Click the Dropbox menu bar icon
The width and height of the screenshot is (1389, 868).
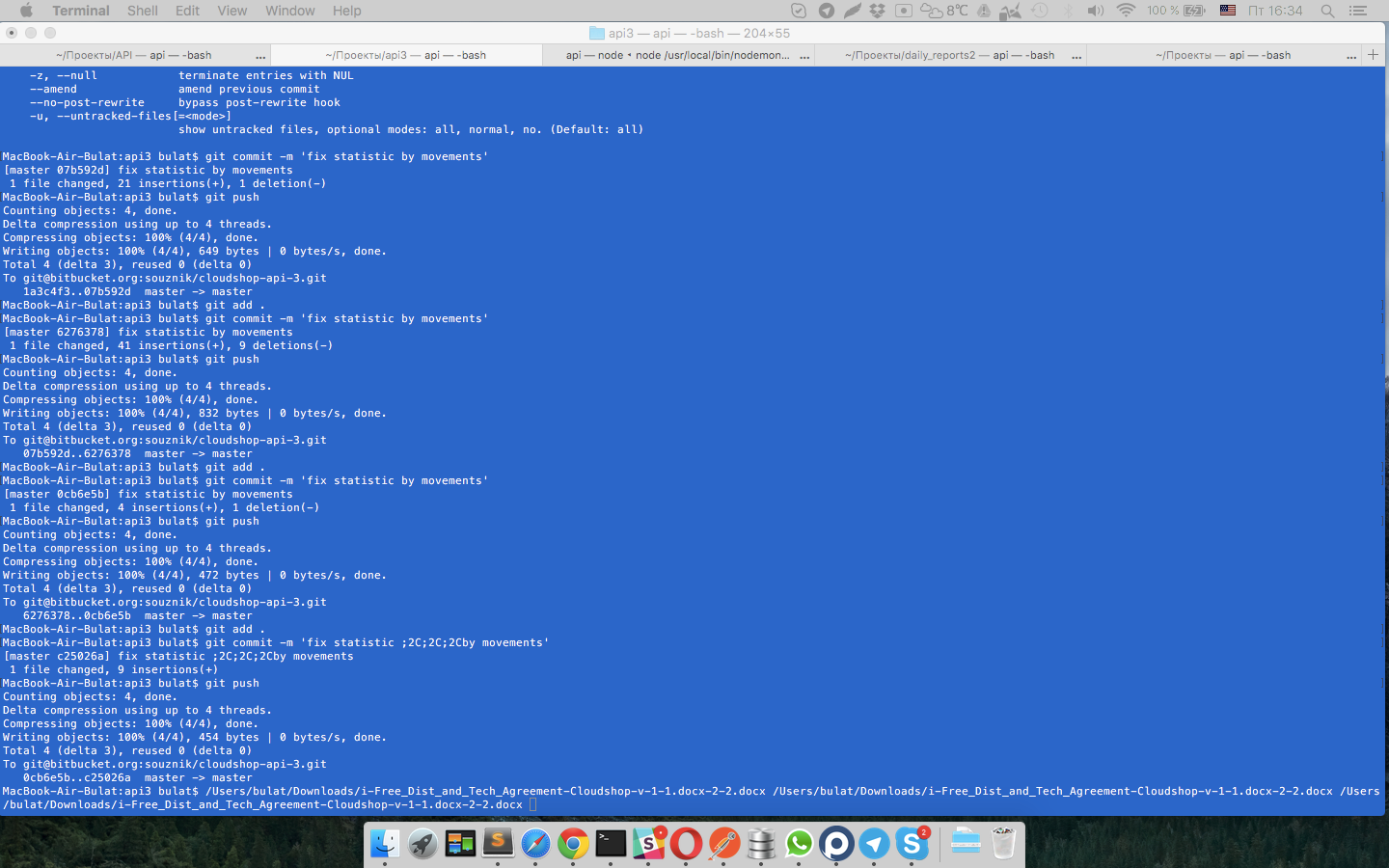click(877, 11)
